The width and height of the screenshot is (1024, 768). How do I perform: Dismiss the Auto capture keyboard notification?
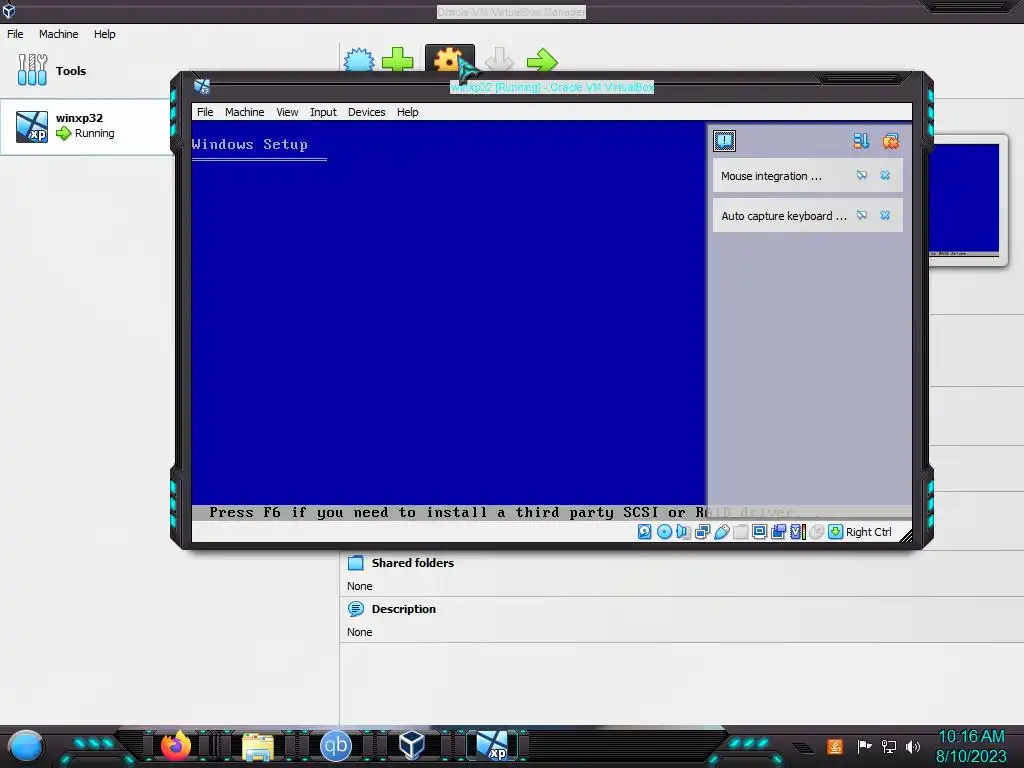pyautogui.click(x=885, y=215)
